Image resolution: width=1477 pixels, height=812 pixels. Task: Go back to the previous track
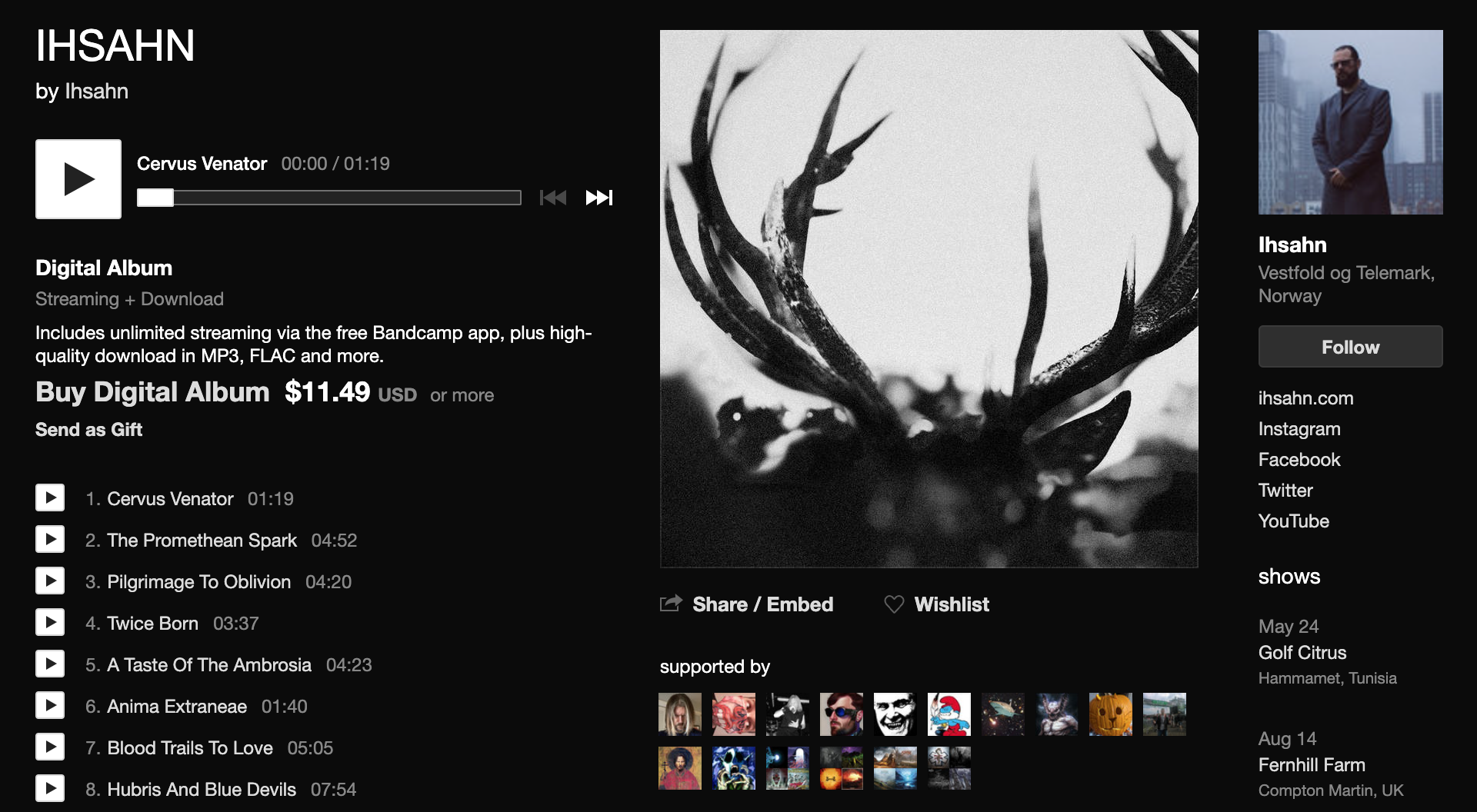click(x=553, y=198)
